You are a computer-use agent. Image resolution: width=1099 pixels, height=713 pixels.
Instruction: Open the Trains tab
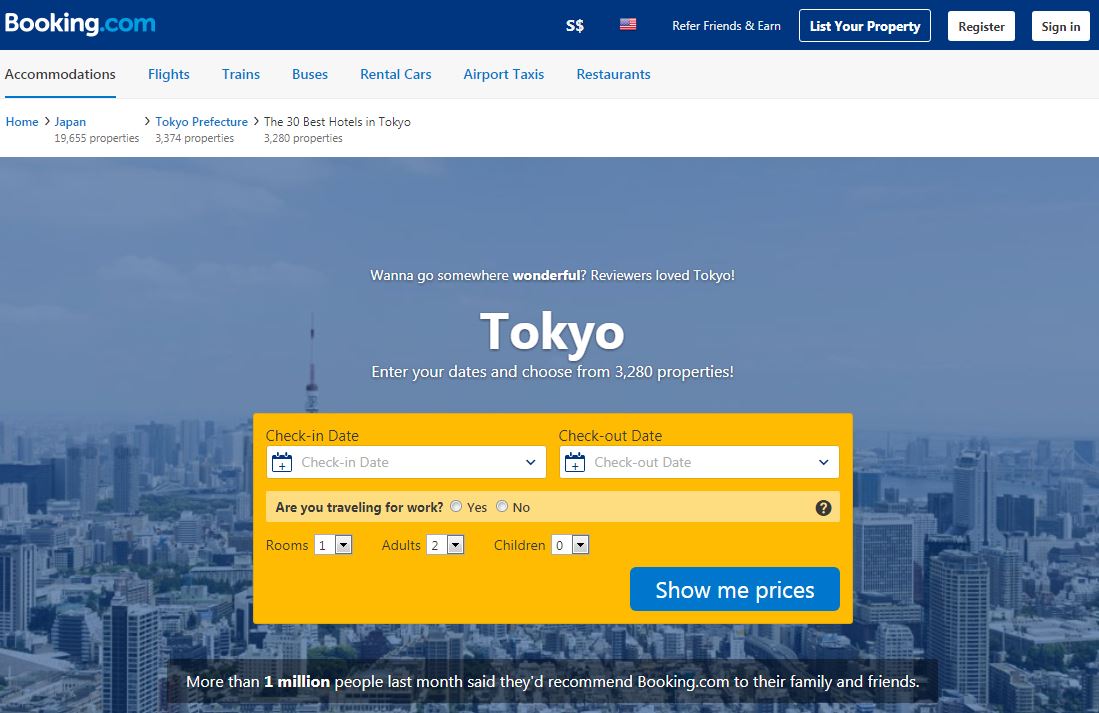tap(241, 74)
